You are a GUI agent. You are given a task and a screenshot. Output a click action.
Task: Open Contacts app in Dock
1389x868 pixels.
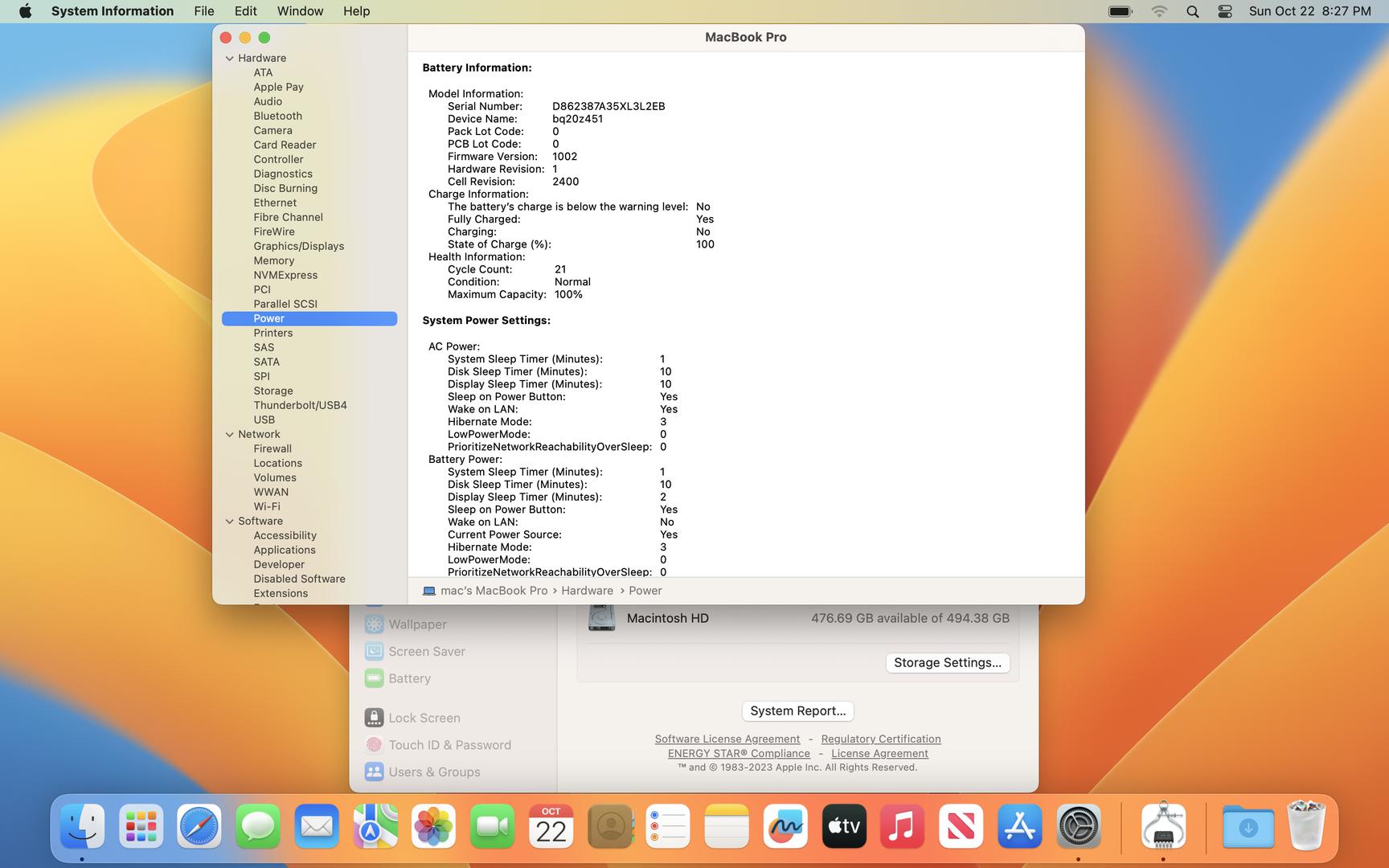[x=610, y=826]
